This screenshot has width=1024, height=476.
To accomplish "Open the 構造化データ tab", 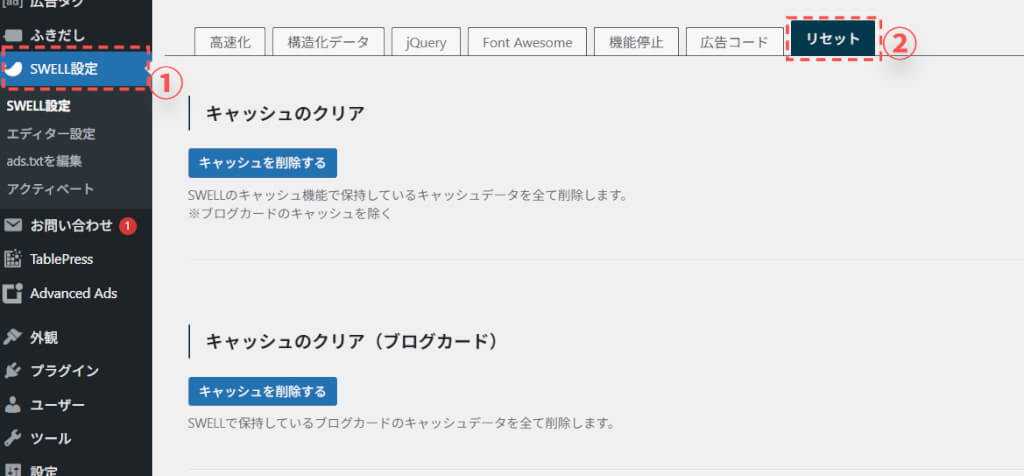I will pyautogui.click(x=327, y=42).
